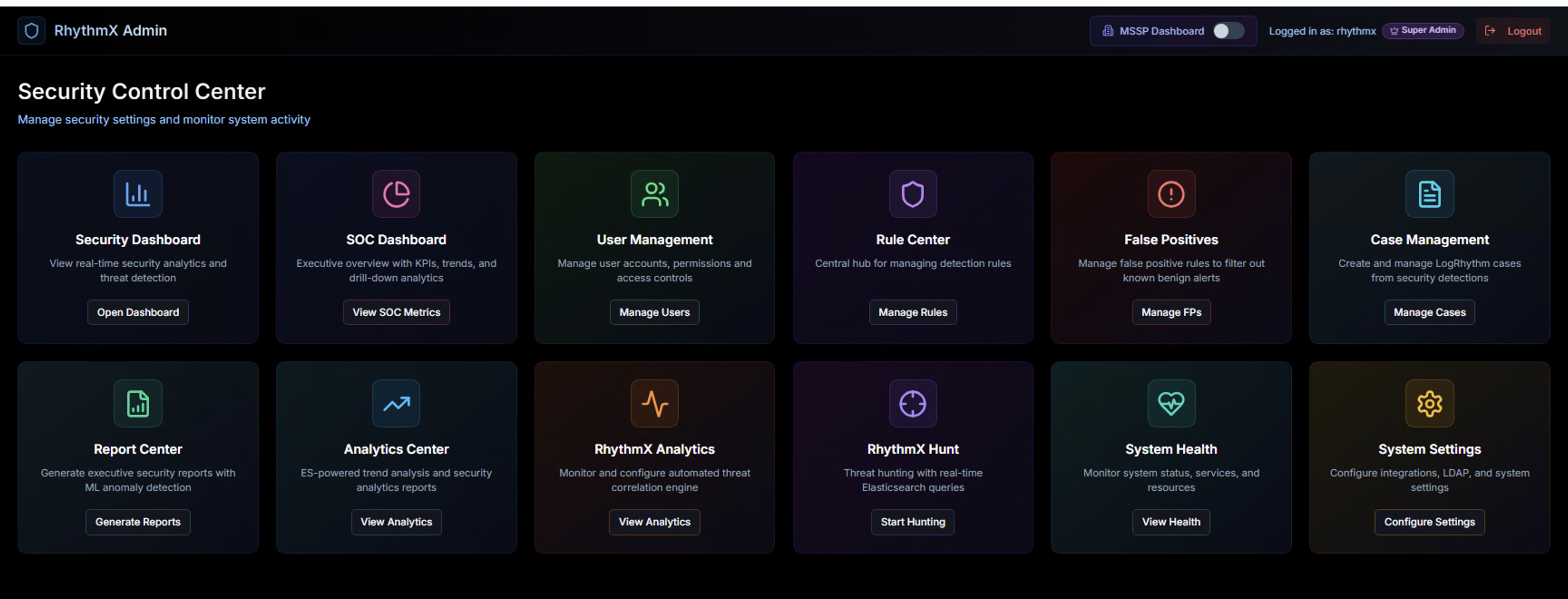Open Dashboard from the Security Dashboard card
Viewport: 1568px width, 599px height.
[x=137, y=312]
